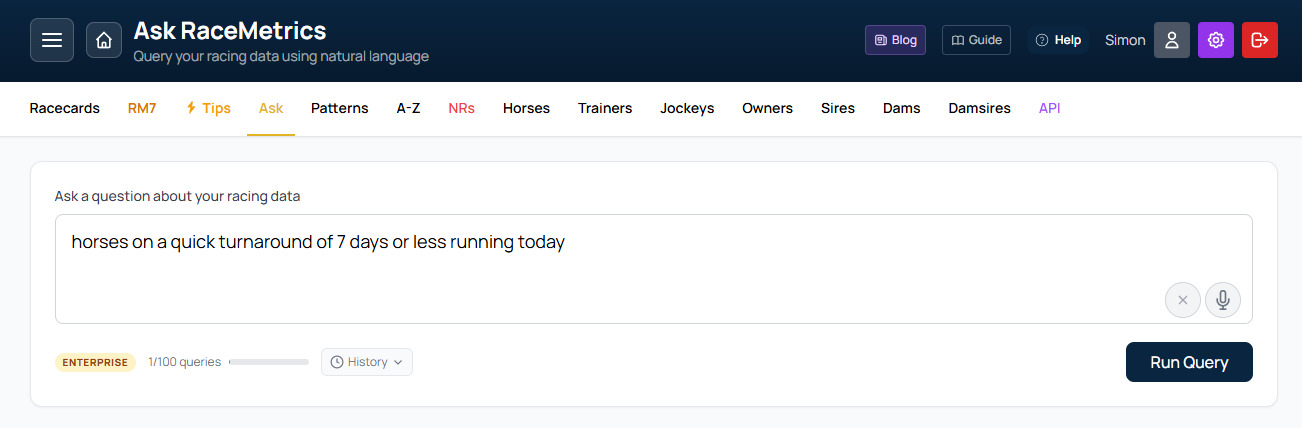Open the Help button
The image size is (1302, 428).
point(1058,40)
